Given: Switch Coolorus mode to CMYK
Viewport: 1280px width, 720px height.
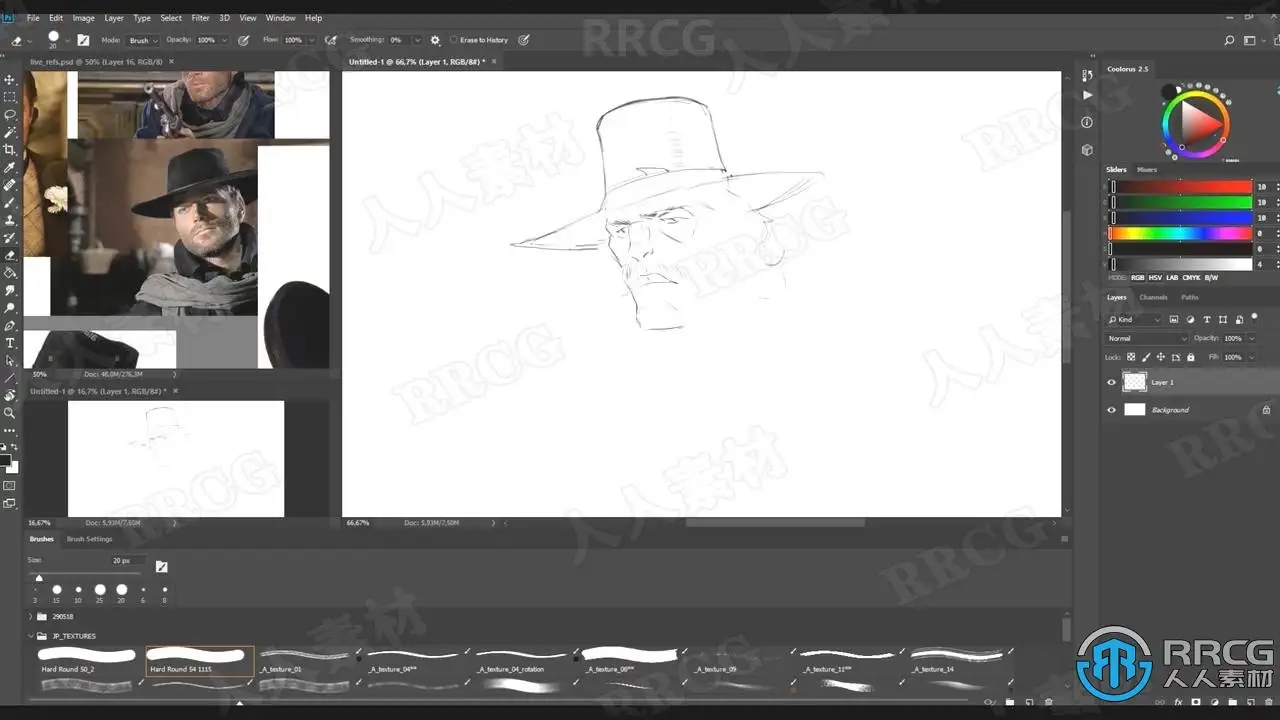Looking at the screenshot, I should tap(1192, 278).
